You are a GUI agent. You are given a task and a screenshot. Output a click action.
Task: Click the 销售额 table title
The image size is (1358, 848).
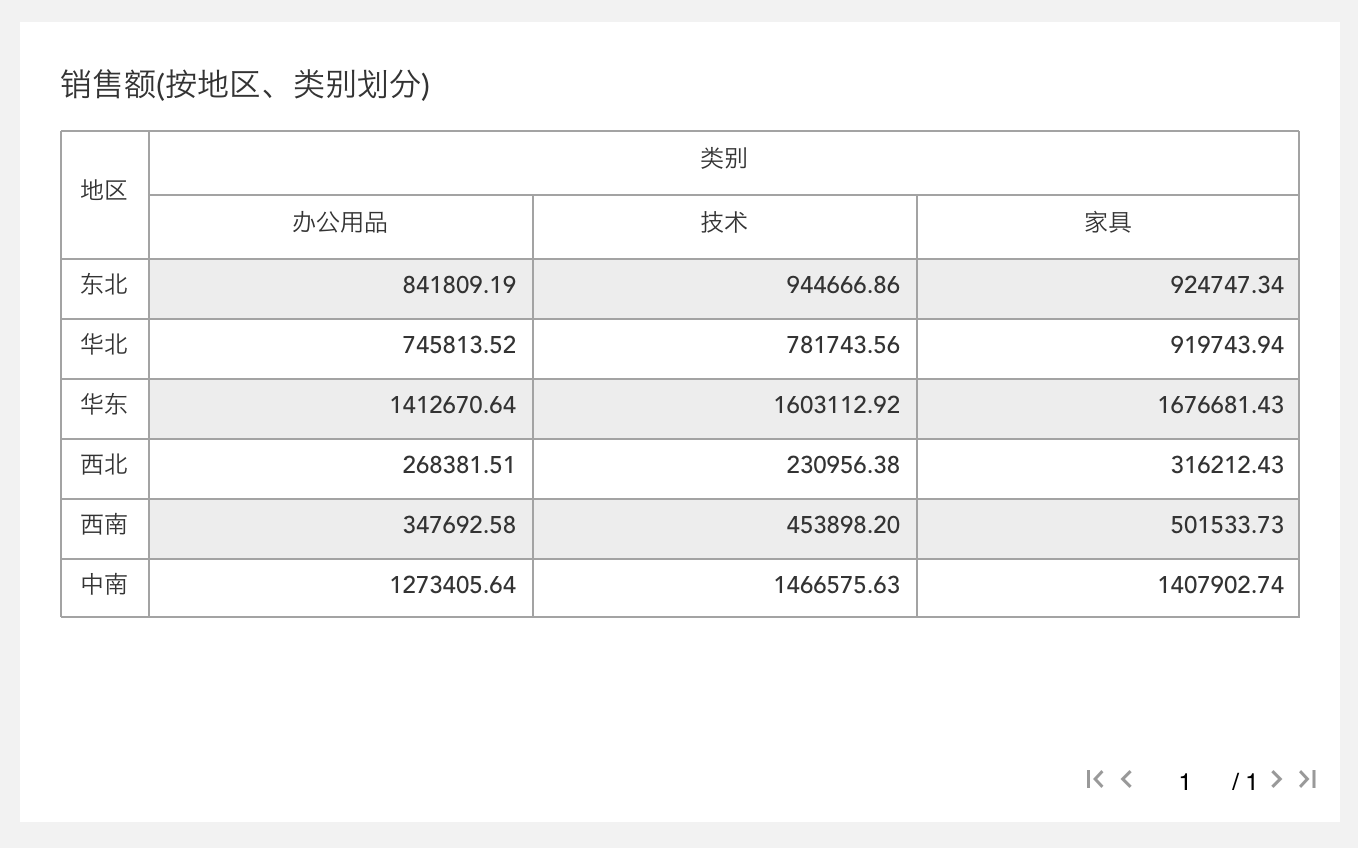tap(245, 86)
